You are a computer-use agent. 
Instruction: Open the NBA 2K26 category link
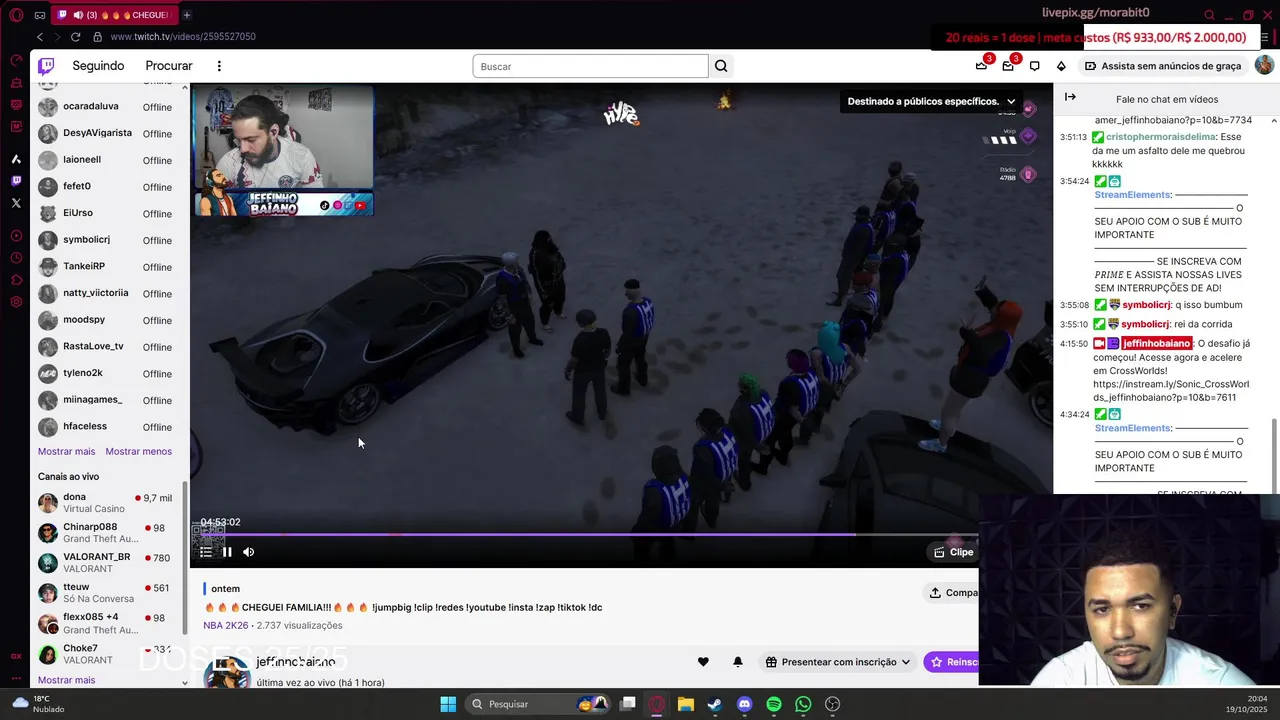226,626
